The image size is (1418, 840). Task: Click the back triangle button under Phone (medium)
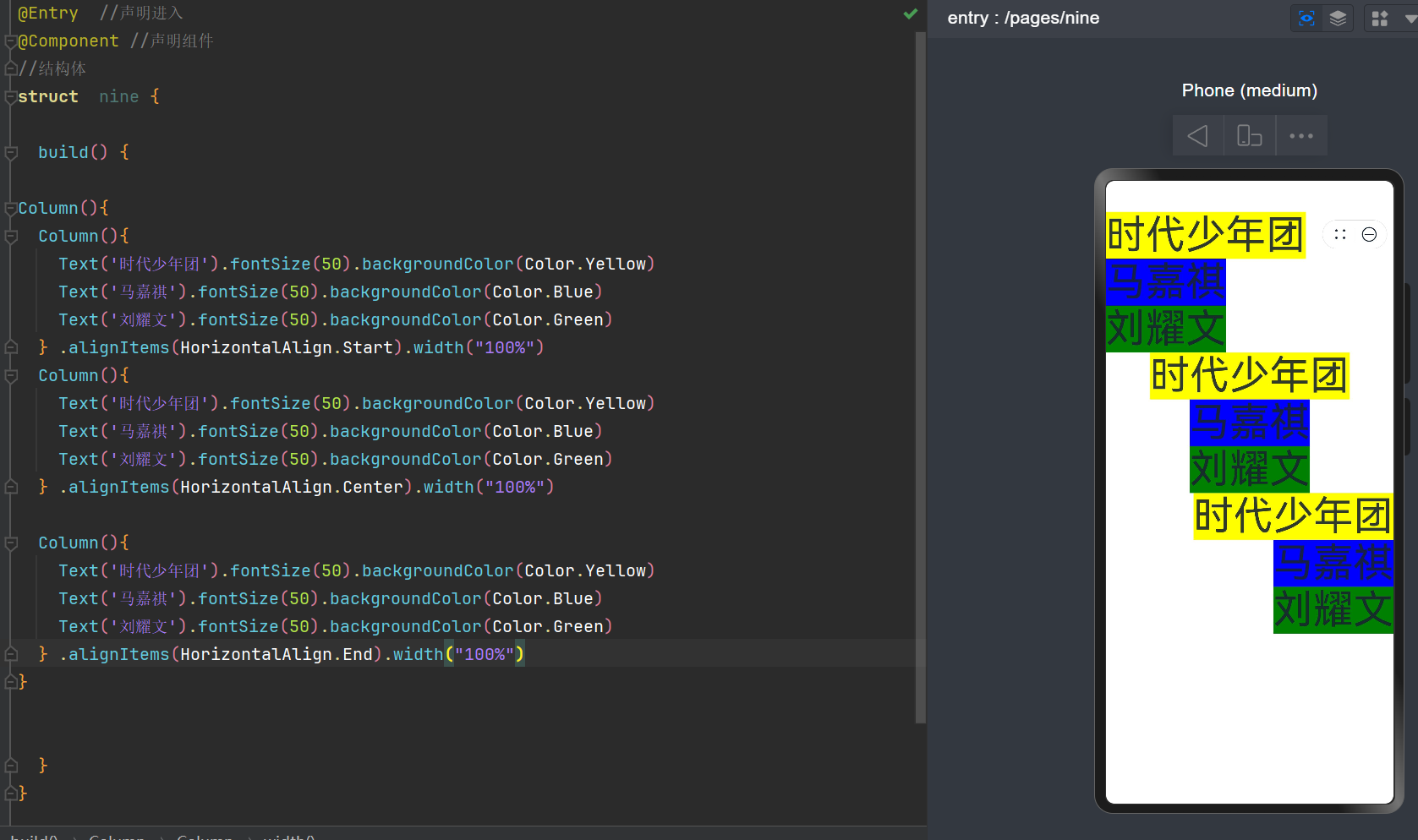pyautogui.click(x=1197, y=136)
